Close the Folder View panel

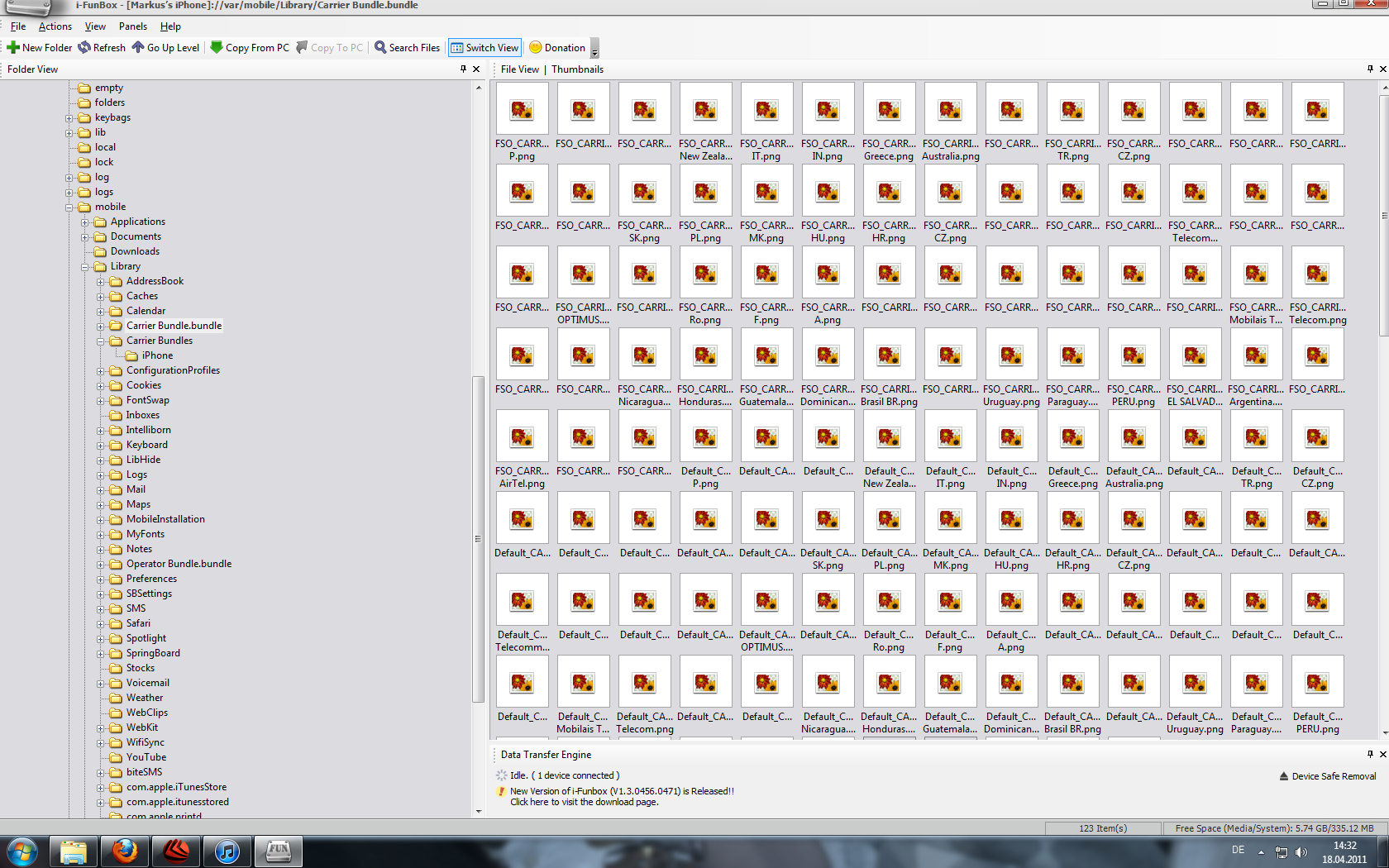[x=476, y=69]
